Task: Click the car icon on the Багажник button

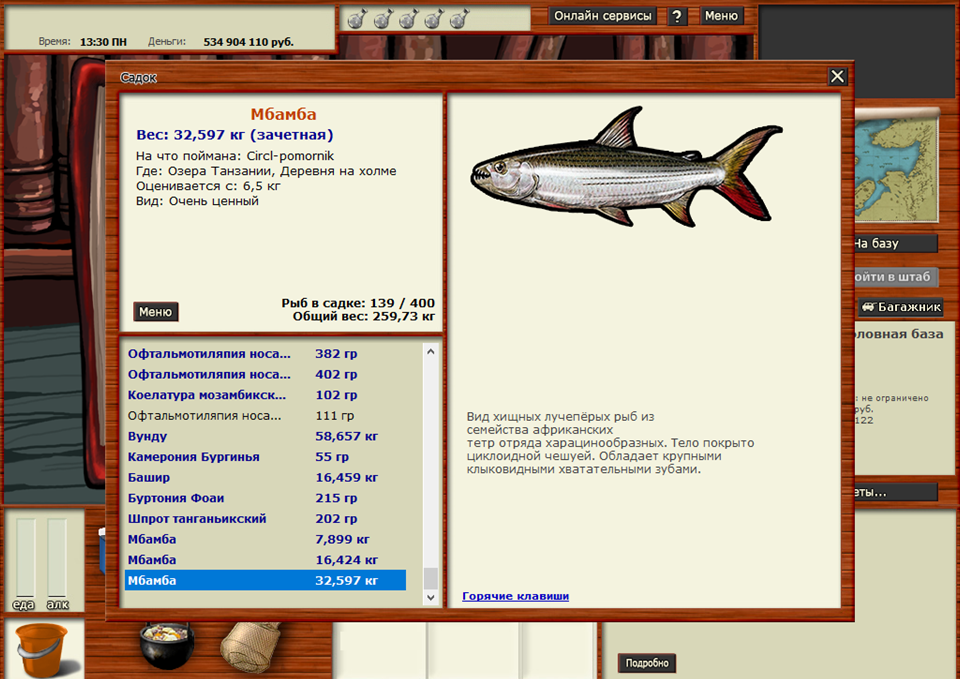Action: (x=867, y=307)
